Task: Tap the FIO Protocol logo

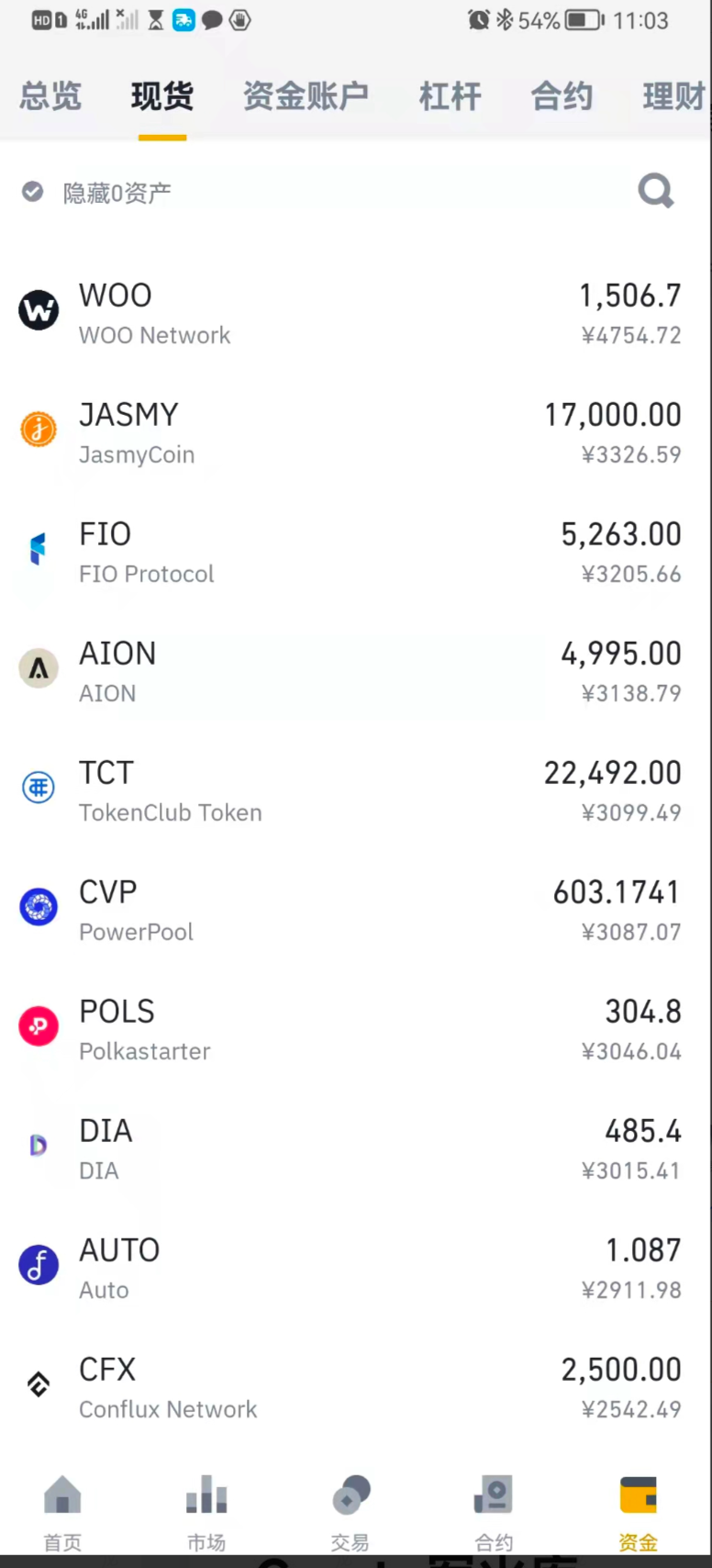Action: click(x=39, y=549)
